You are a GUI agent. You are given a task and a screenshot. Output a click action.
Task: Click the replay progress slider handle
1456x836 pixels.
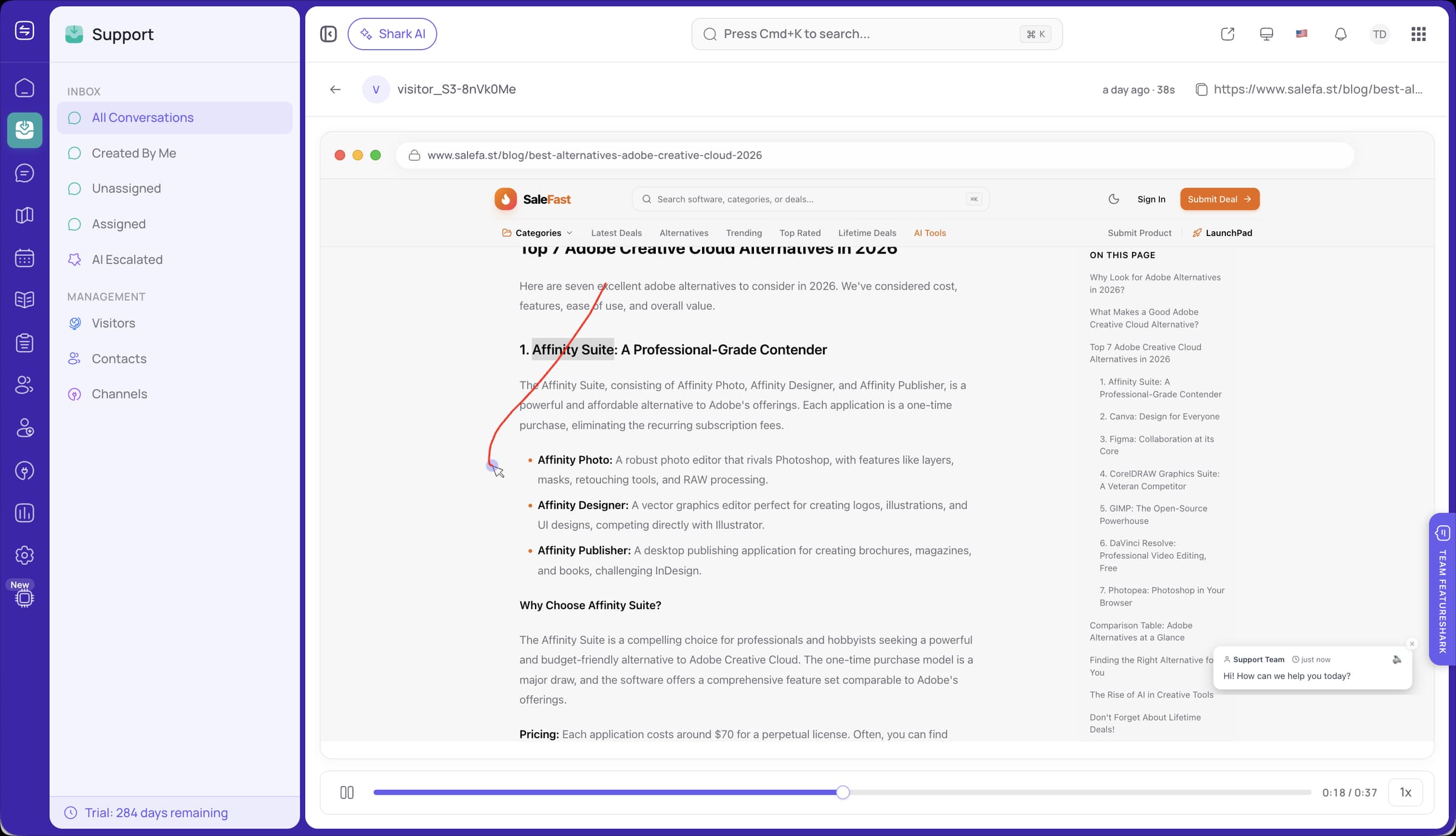(843, 792)
